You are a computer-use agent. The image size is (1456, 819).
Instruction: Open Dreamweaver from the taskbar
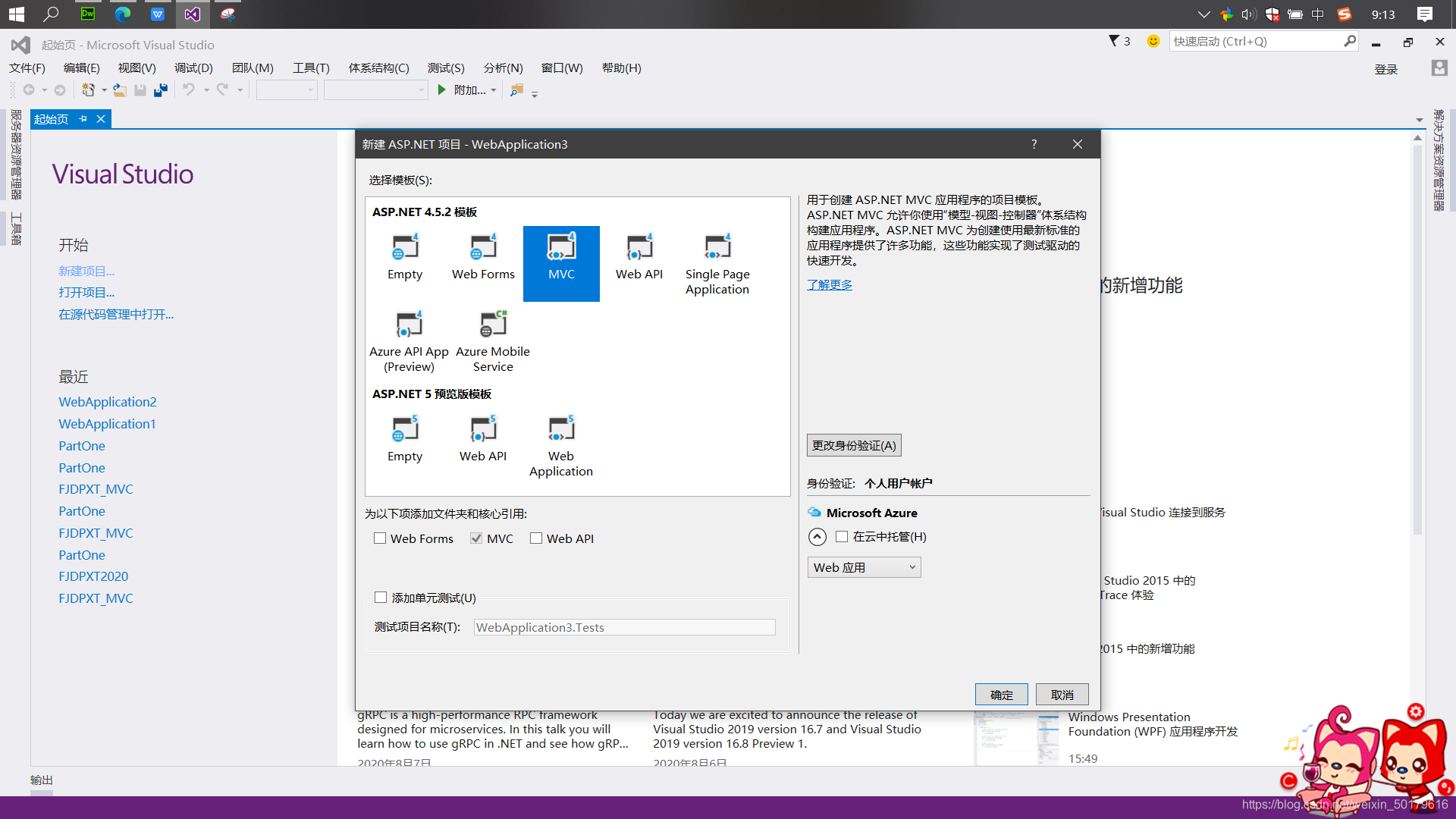(88, 14)
